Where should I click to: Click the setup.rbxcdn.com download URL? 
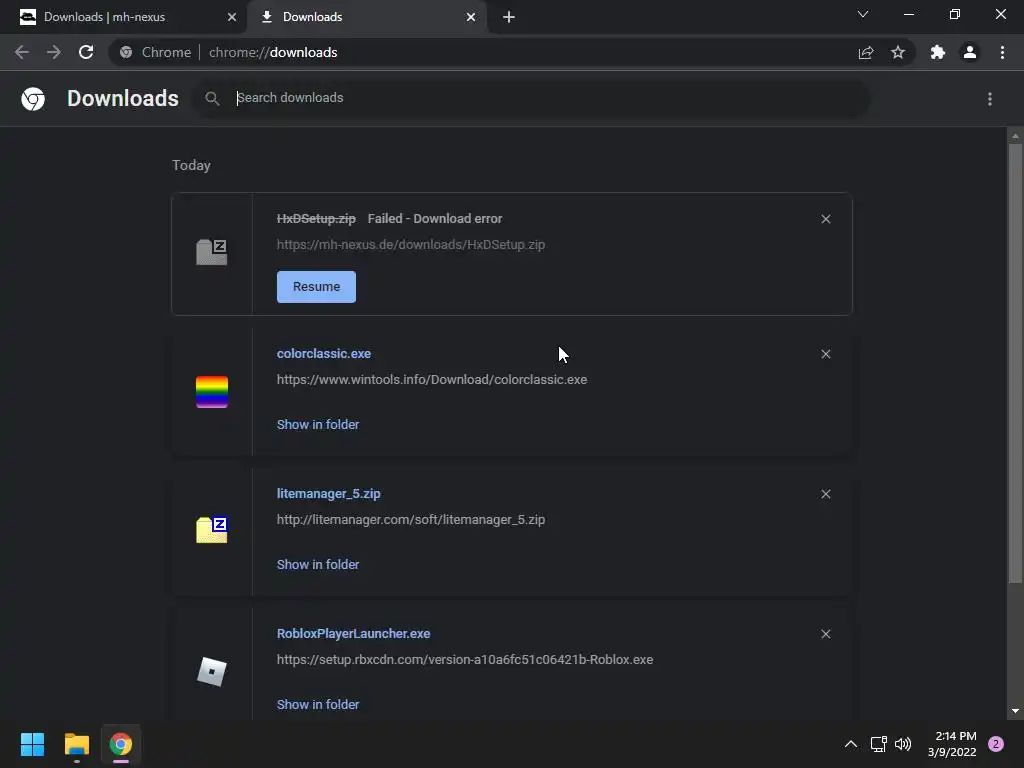465,660
